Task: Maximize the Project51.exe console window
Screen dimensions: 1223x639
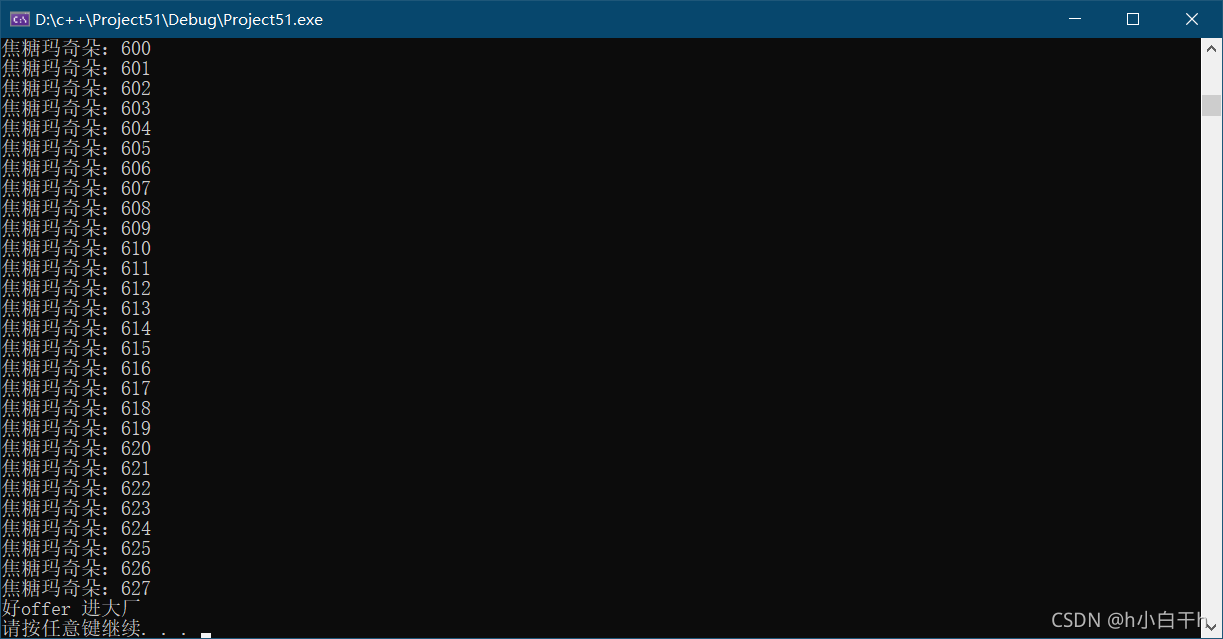Action: pos(1133,19)
